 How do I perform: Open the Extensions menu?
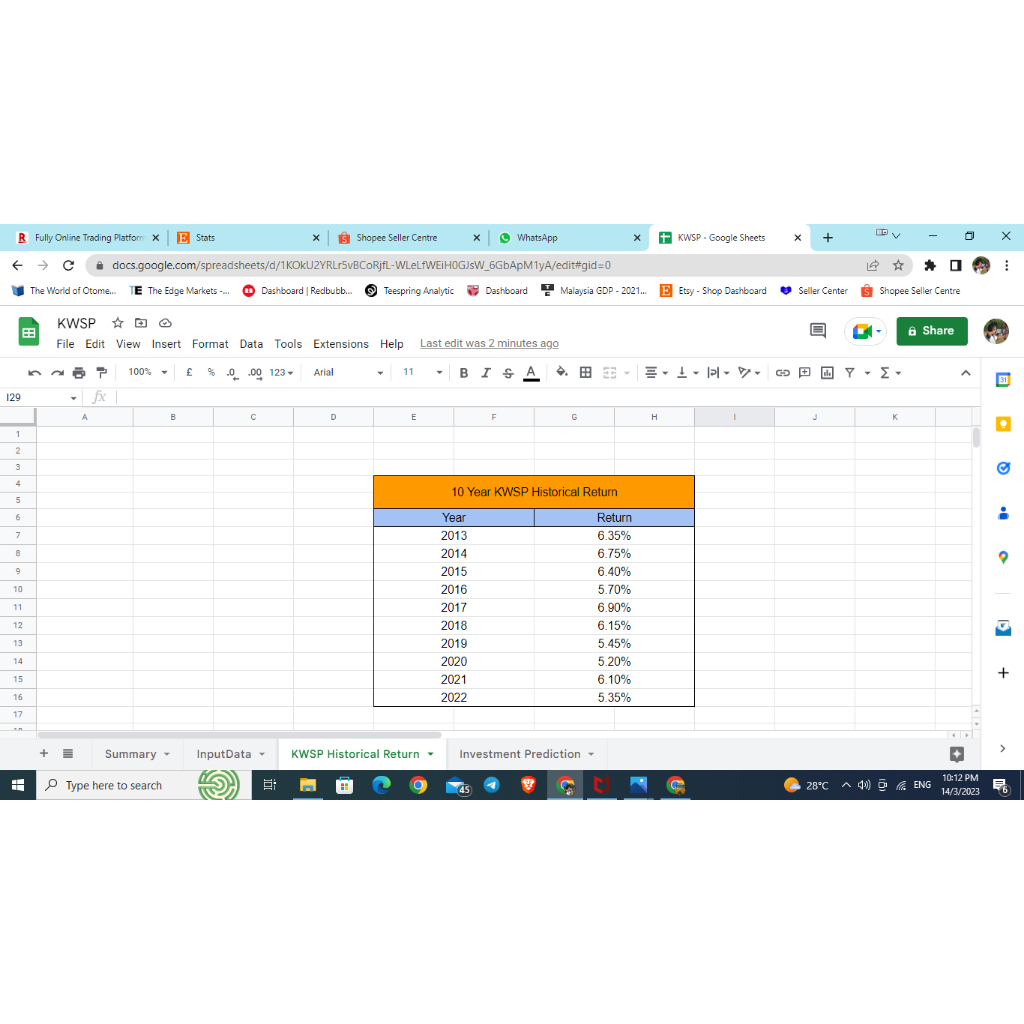(x=340, y=344)
